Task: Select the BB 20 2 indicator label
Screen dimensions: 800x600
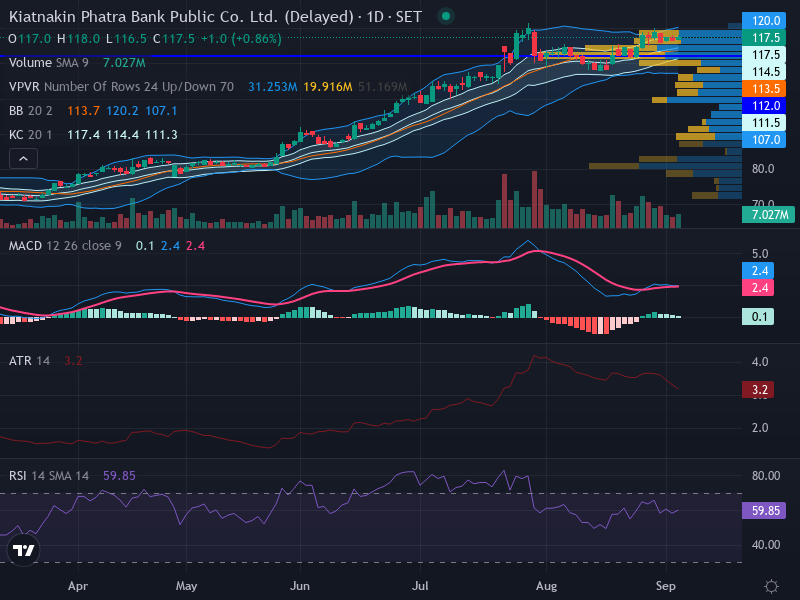Action: pos(30,111)
